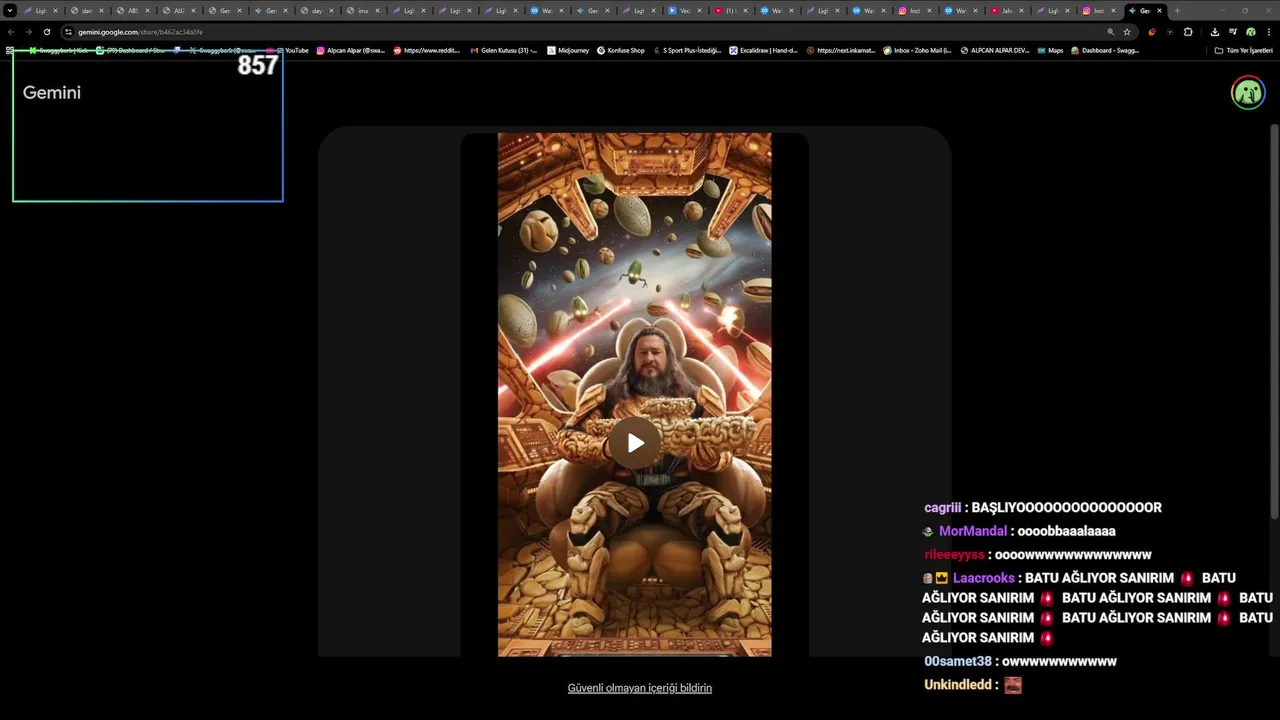Image resolution: width=1280 pixels, height=720 pixels.
Task: Open the Gemini account avatar
Action: (1248, 93)
